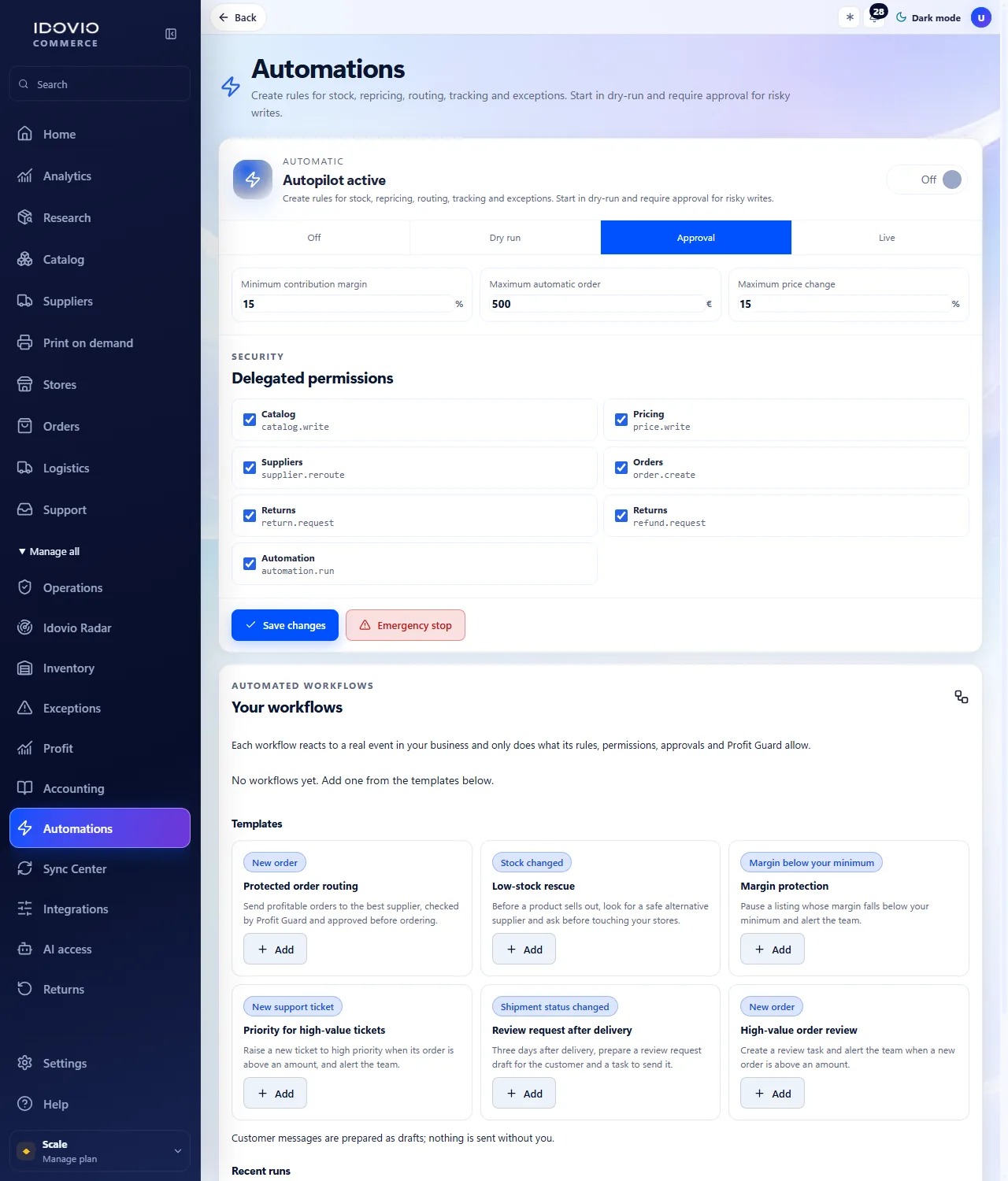The height and width of the screenshot is (1181, 1008).
Task: Click the theme sparkle icon in header
Action: [x=850, y=17]
